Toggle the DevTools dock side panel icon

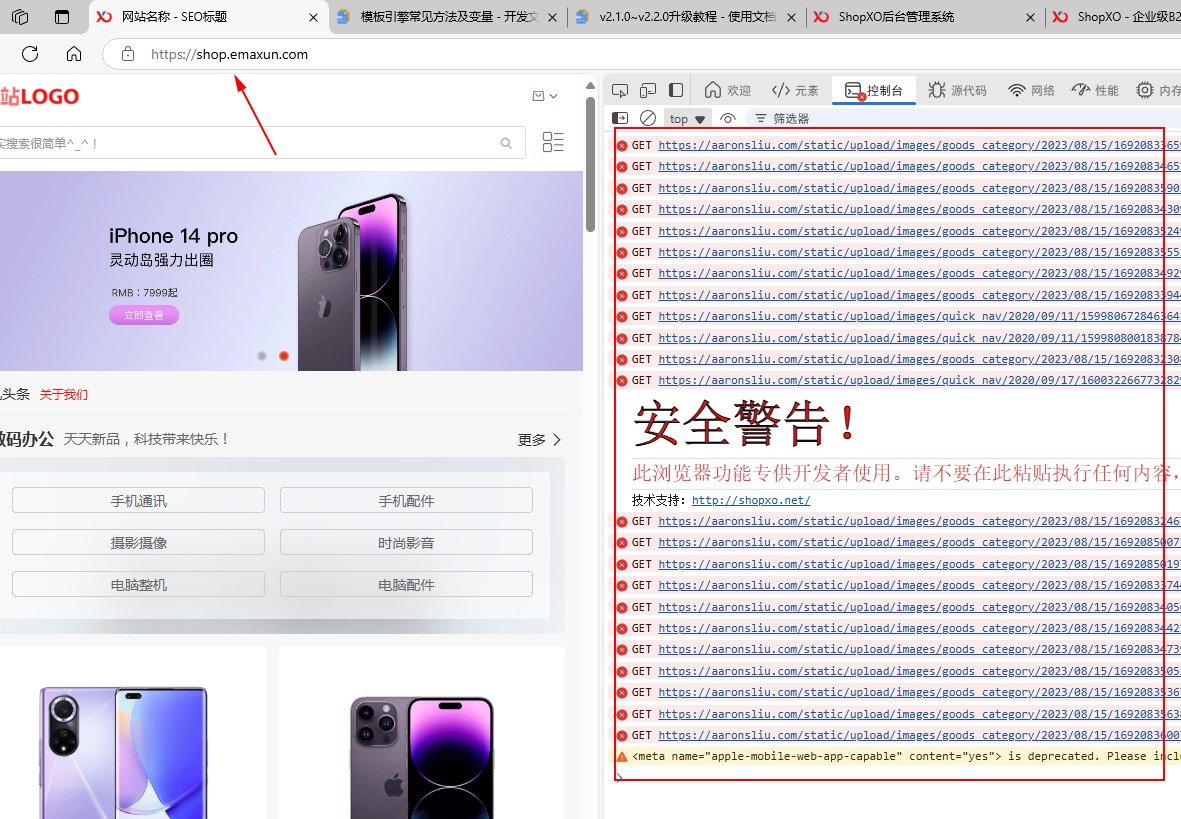(x=676, y=90)
